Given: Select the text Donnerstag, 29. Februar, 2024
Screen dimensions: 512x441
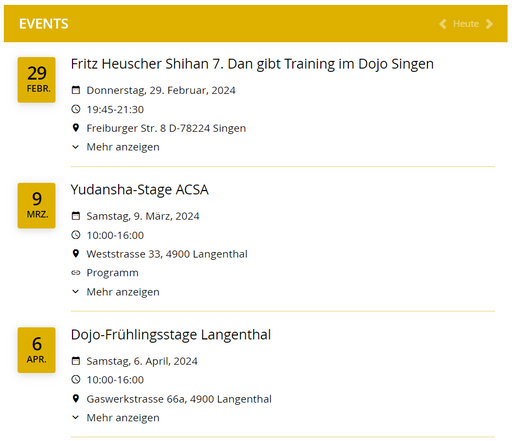Looking at the screenshot, I should [x=161, y=90].
